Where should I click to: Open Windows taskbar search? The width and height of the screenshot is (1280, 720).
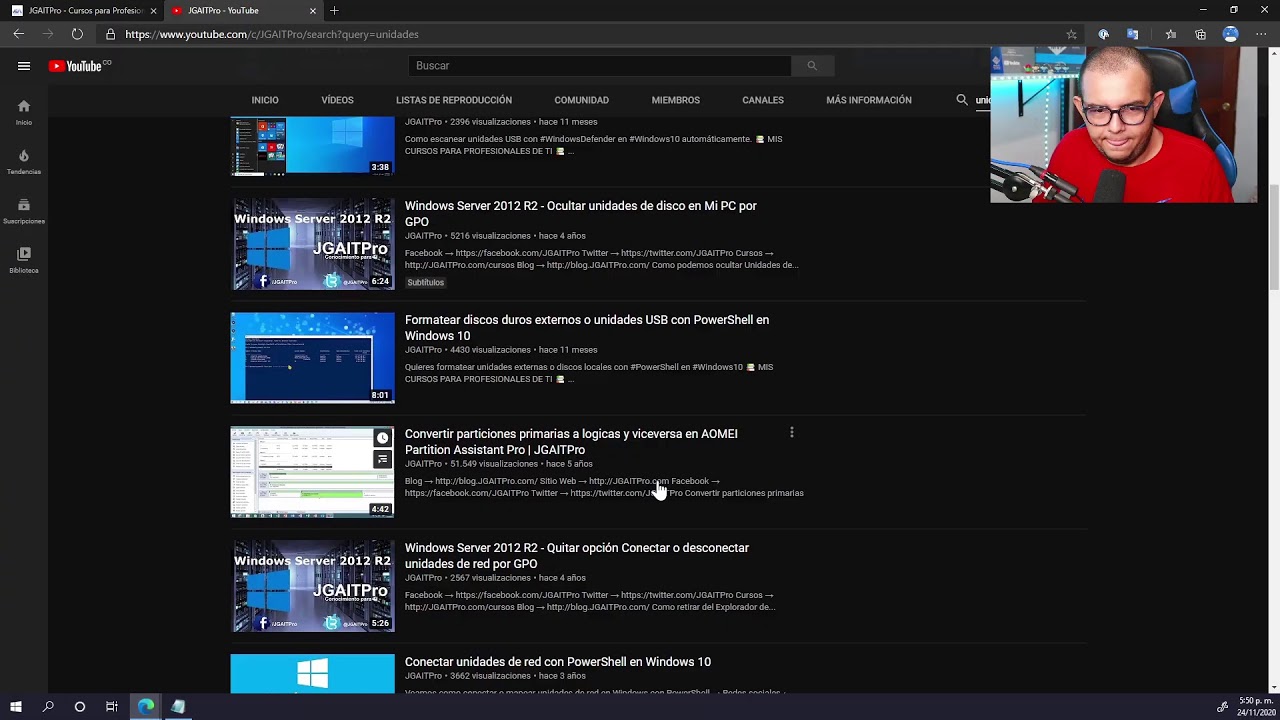pos(48,707)
